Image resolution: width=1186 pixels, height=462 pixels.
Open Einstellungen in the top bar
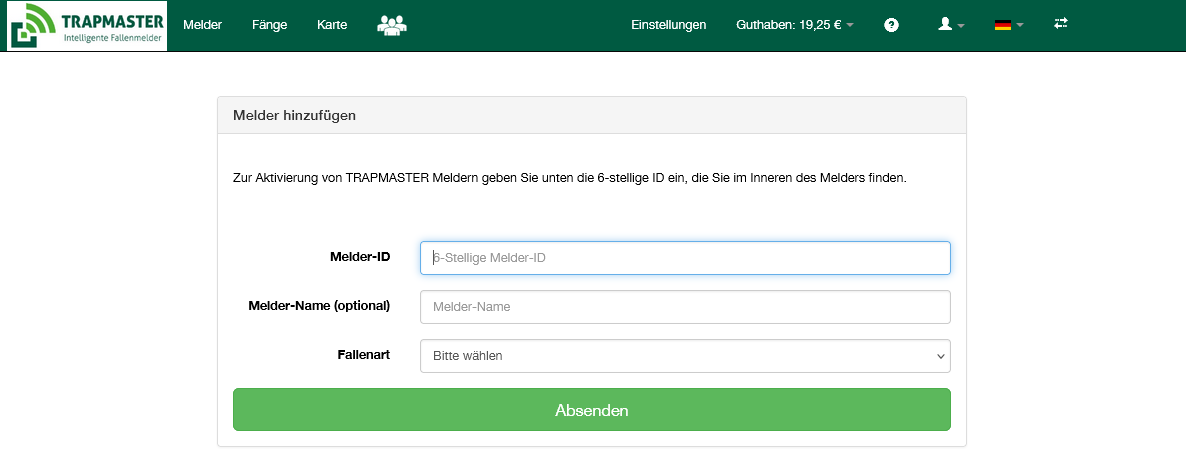[669, 25]
